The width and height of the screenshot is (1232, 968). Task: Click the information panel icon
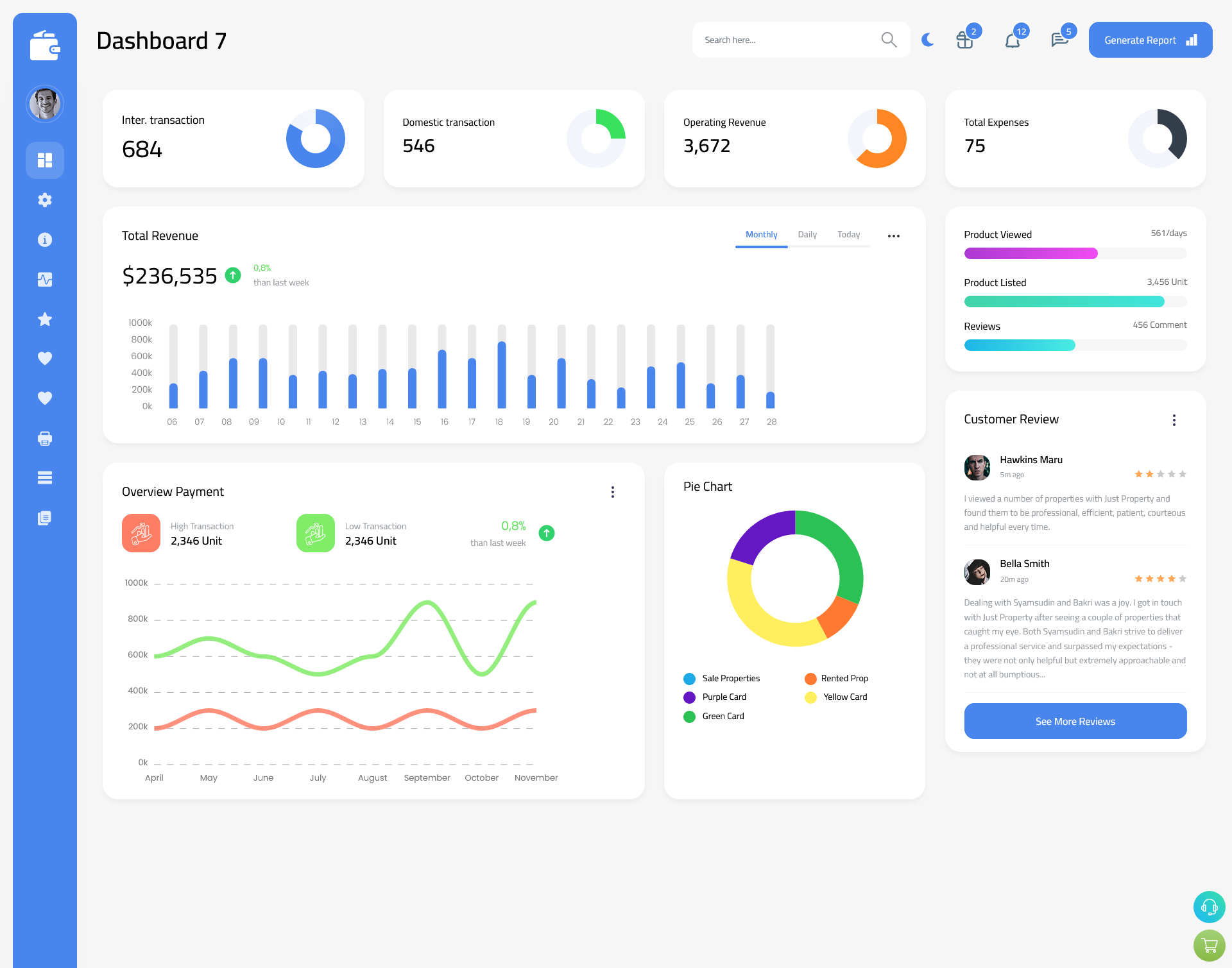coord(44,239)
